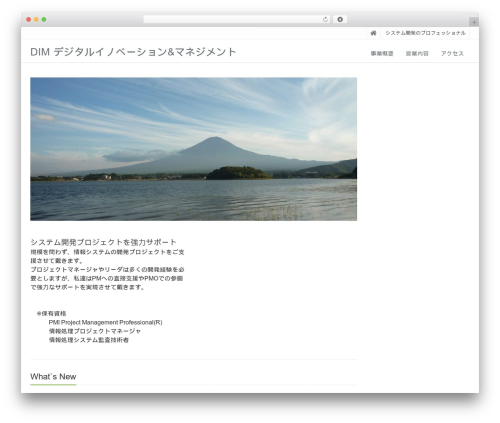Click the 情報処理システム監査技術者 line
Image resolution: width=500 pixels, height=423 pixels.
[x=89, y=340]
